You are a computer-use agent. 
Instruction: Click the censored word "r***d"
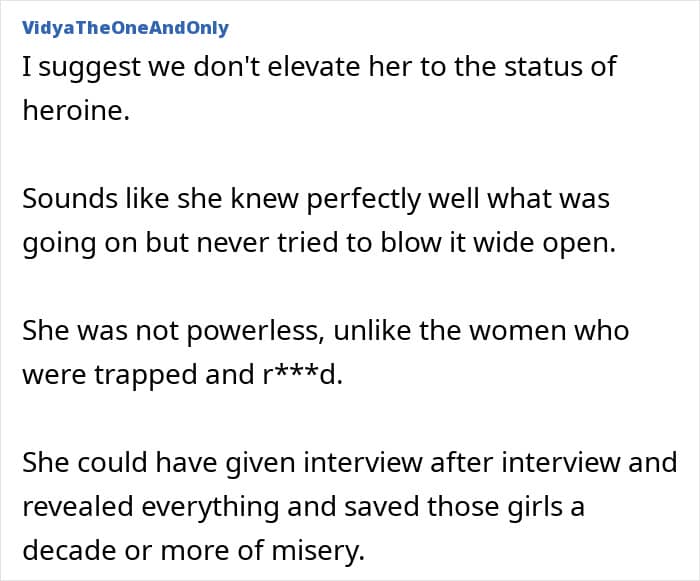tap(300, 375)
